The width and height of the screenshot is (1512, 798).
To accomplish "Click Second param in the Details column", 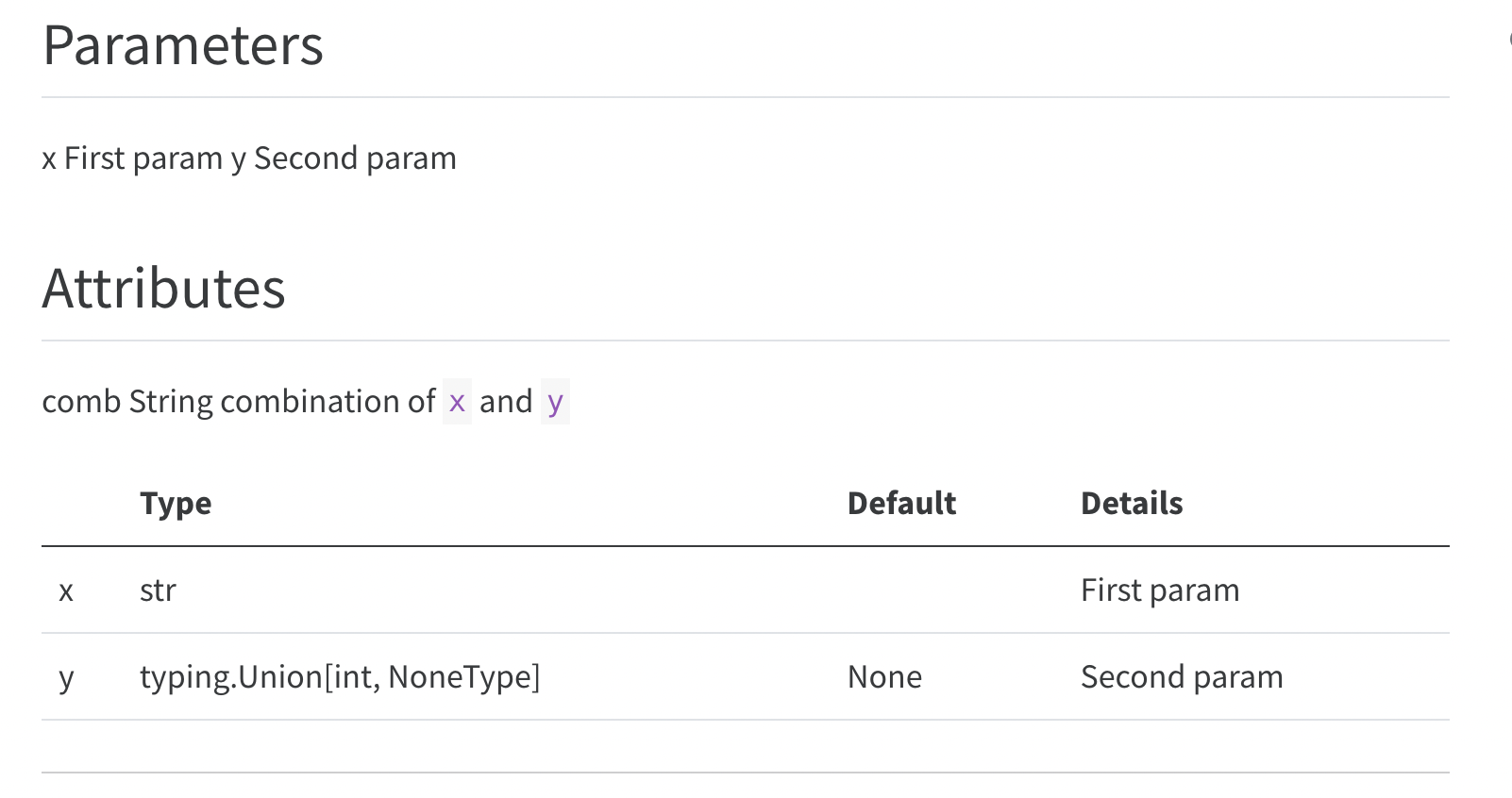I will (1181, 677).
